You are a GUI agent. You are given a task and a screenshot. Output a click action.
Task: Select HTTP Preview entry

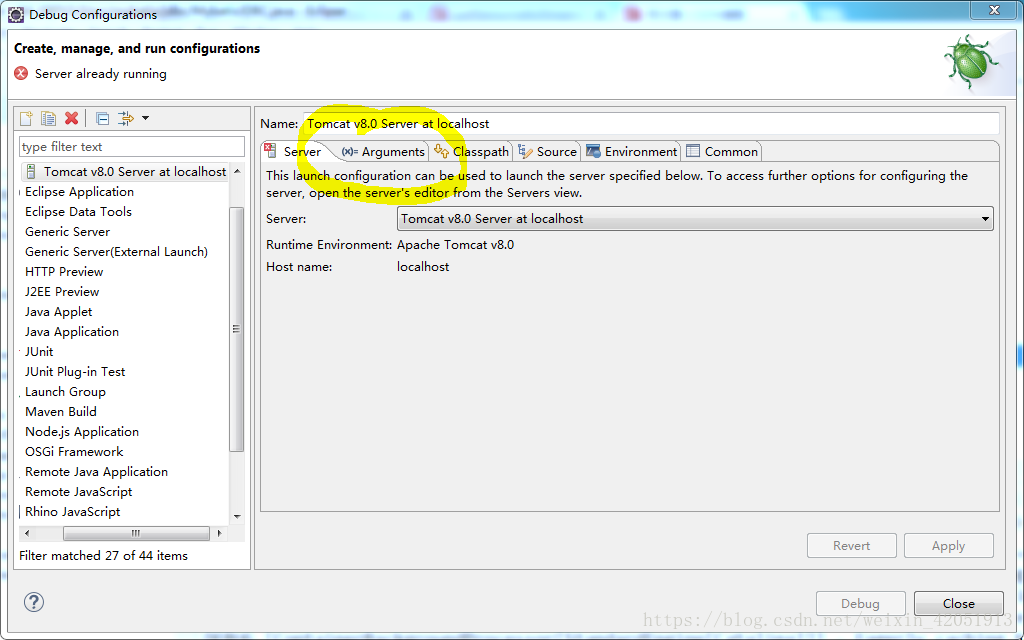pos(64,272)
